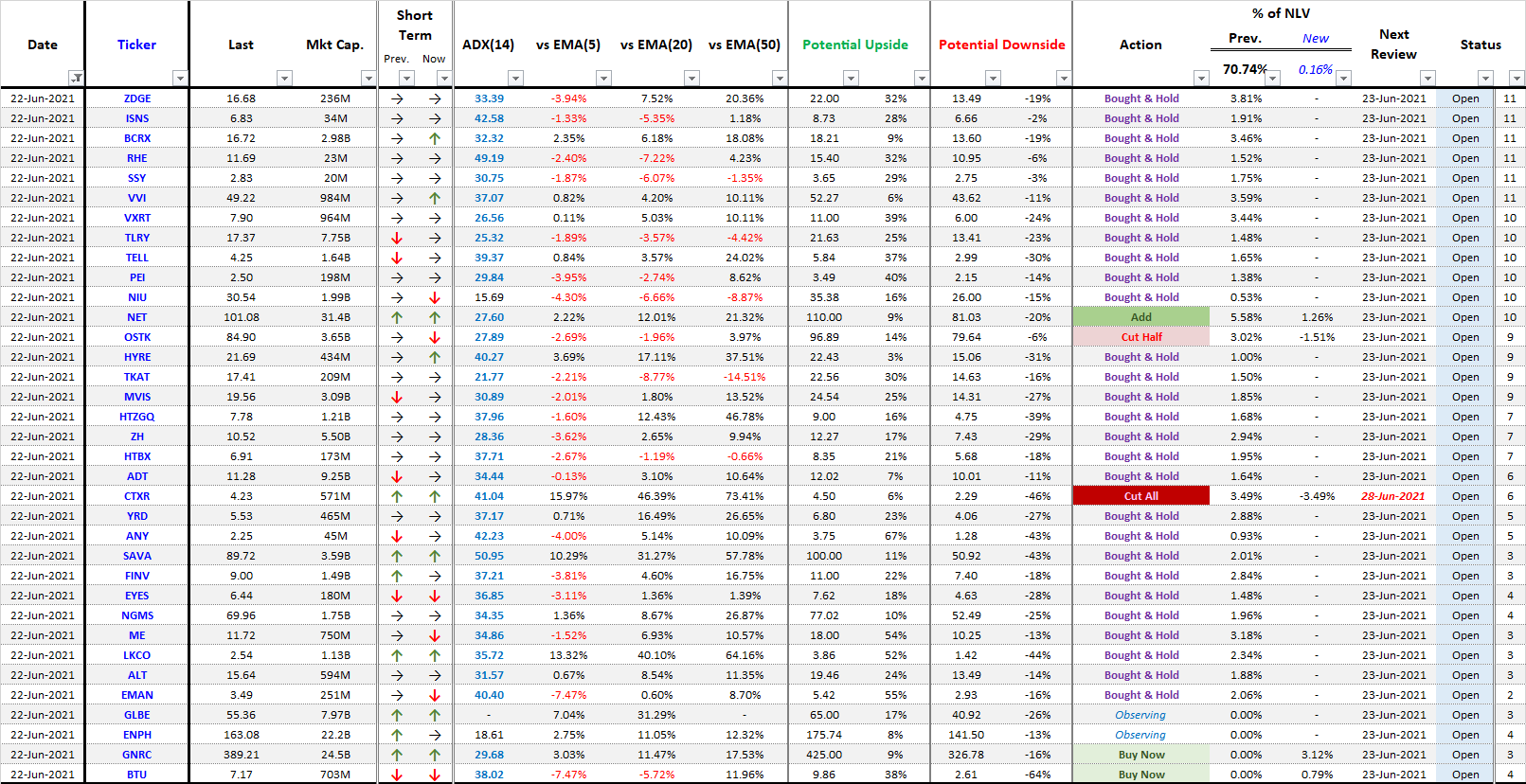1526x784 pixels.
Task: Open the Date column filter dropdown
Action: [x=77, y=78]
